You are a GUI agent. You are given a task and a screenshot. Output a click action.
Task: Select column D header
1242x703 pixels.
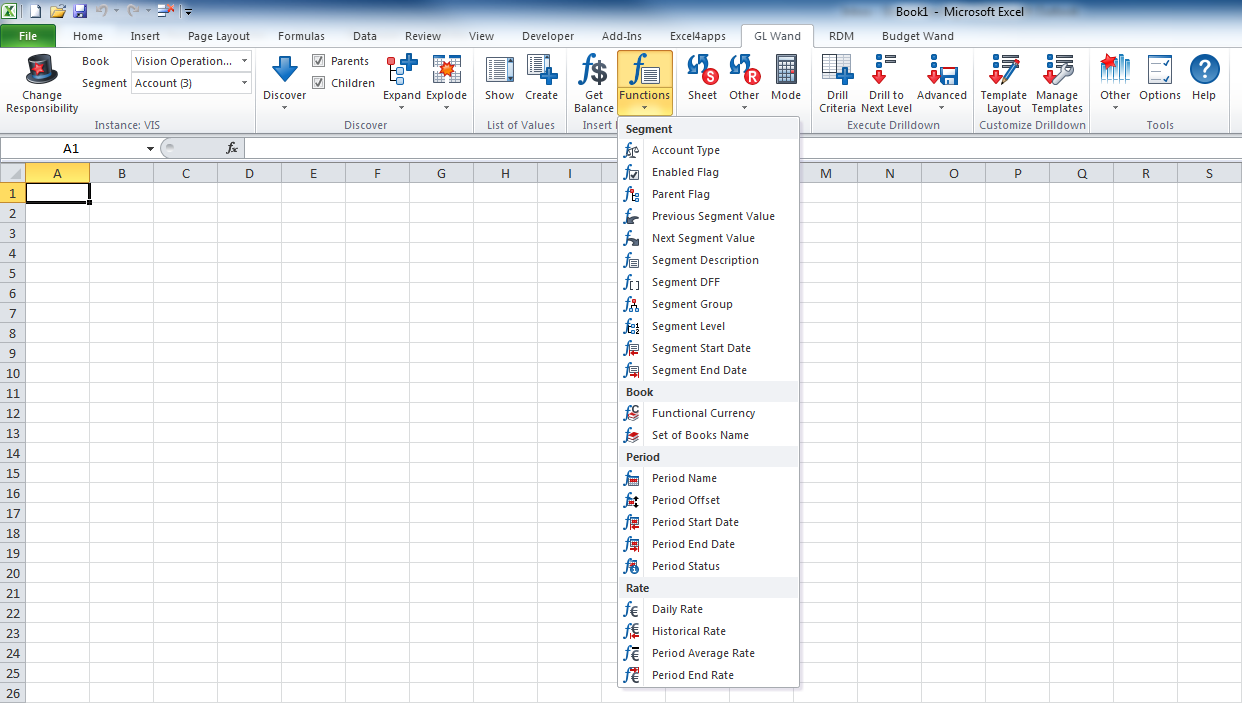(x=249, y=174)
